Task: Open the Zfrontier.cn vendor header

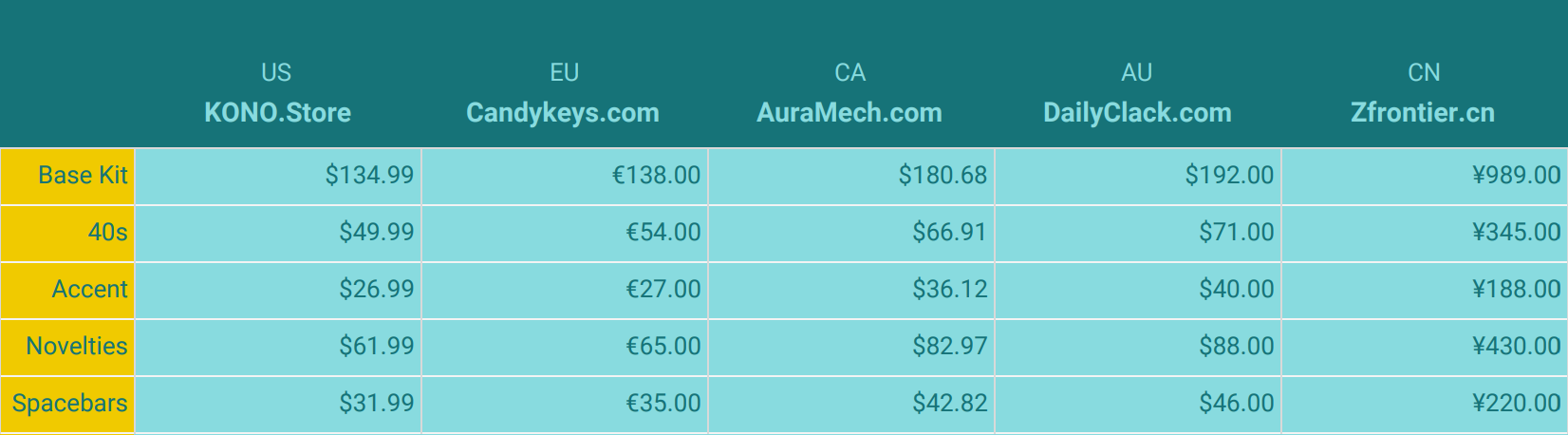Action: click(1423, 113)
